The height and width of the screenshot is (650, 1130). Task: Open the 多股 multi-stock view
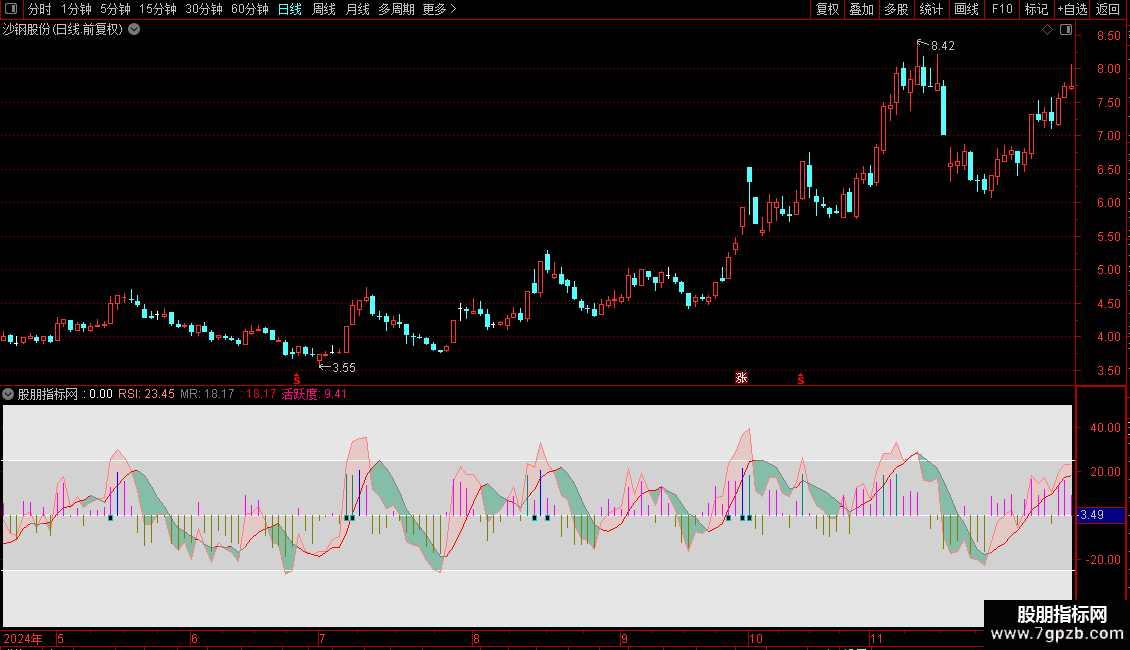click(897, 9)
